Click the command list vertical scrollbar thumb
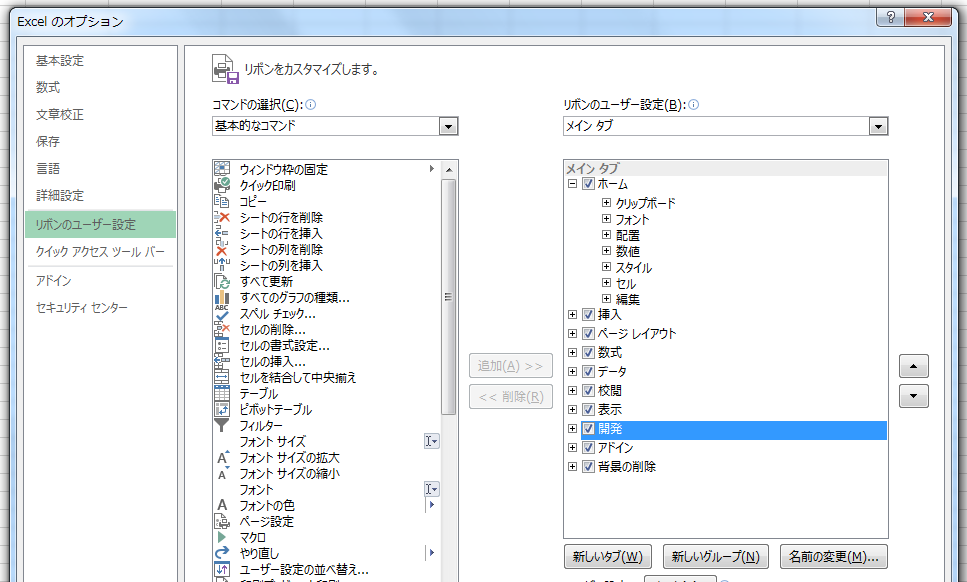The height and width of the screenshot is (582, 967). (x=449, y=297)
